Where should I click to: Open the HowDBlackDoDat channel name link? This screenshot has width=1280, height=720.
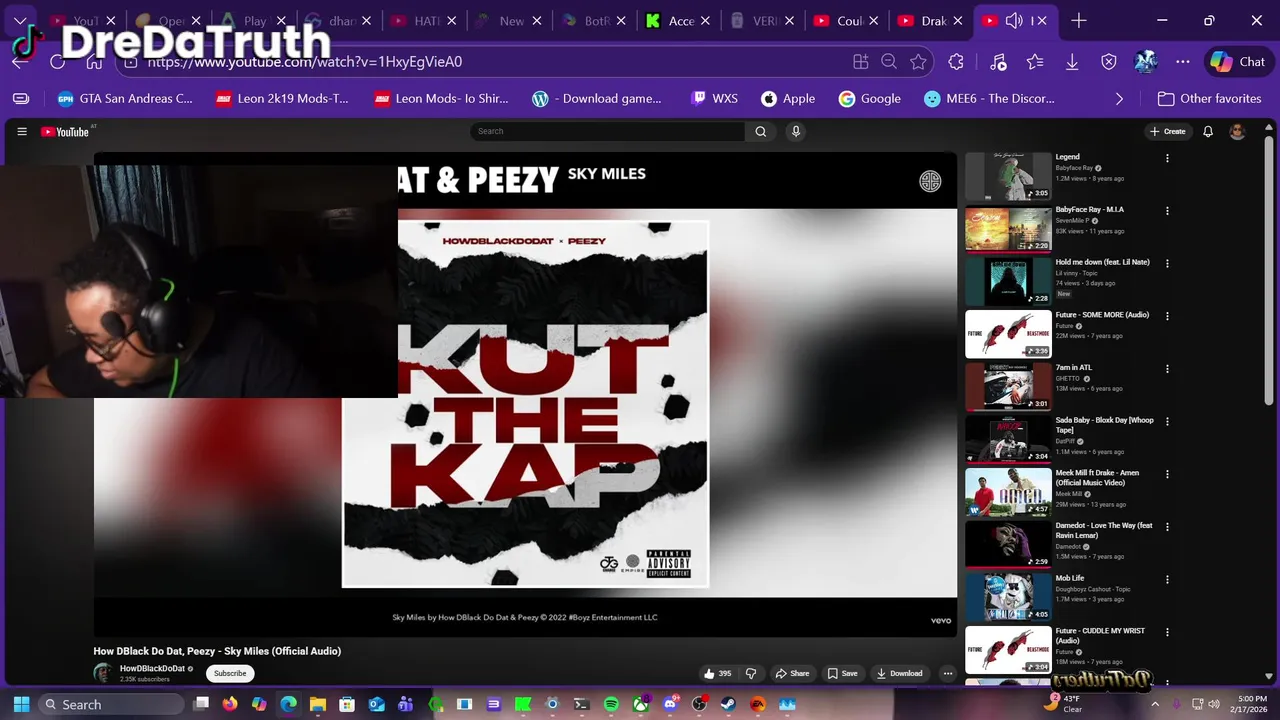[153, 668]
